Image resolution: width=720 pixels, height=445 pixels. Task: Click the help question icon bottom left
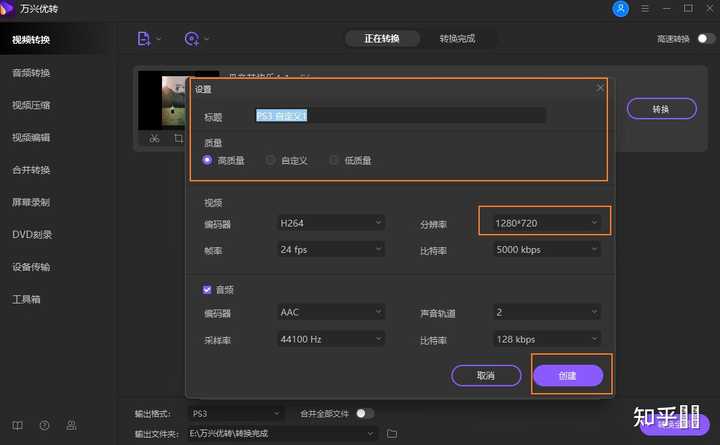45,426
